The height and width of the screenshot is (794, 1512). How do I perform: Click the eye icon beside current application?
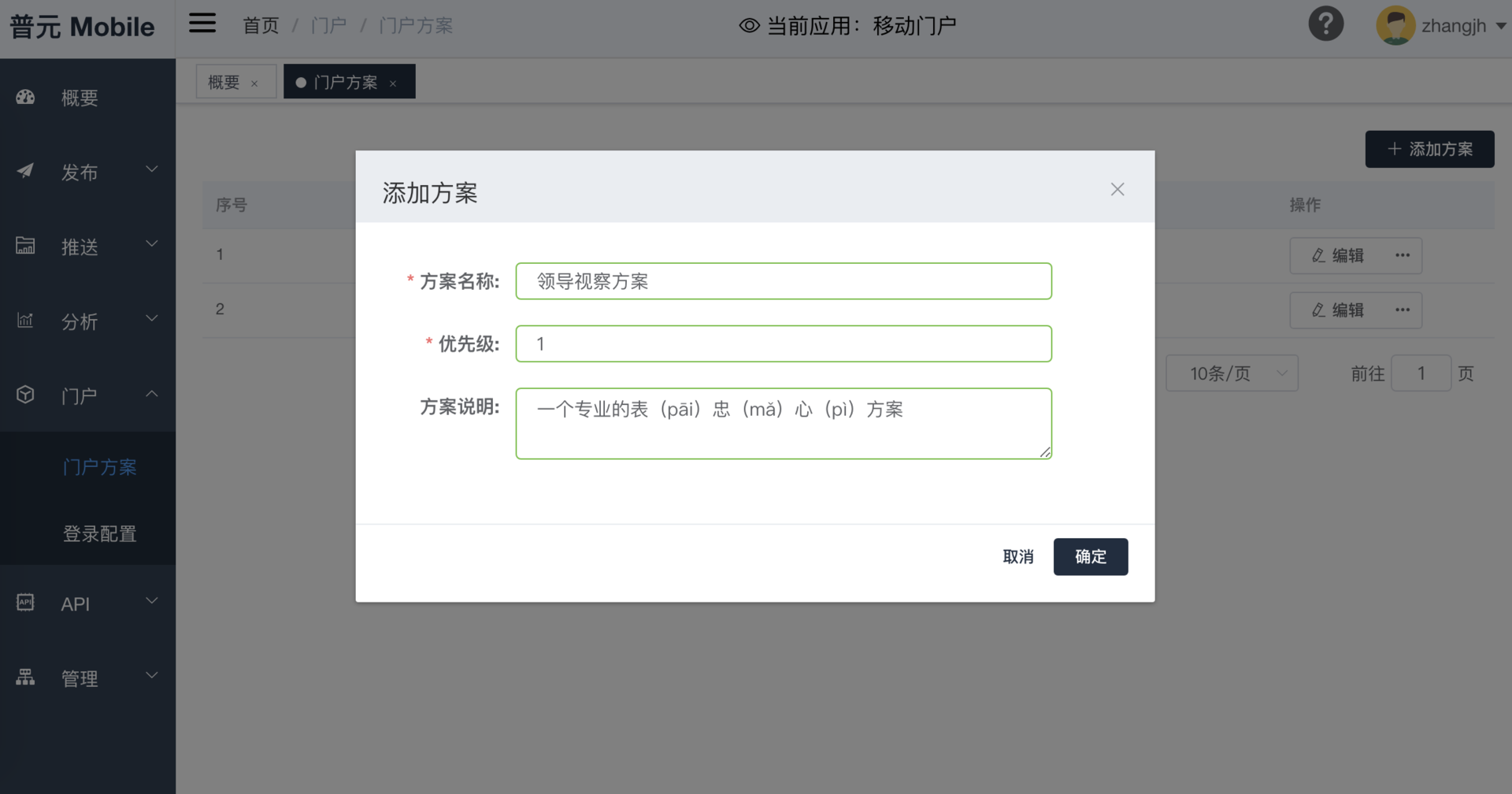pyautogui.click(x=749, y=26)
